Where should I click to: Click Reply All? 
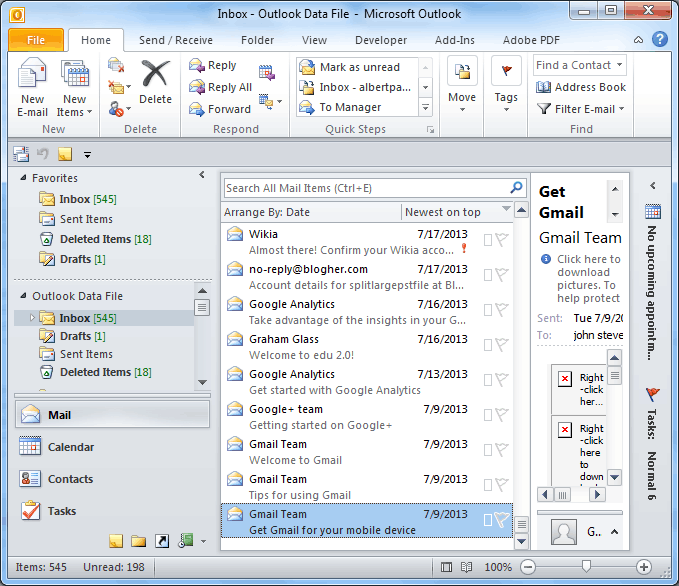click(x=220, y=87)
